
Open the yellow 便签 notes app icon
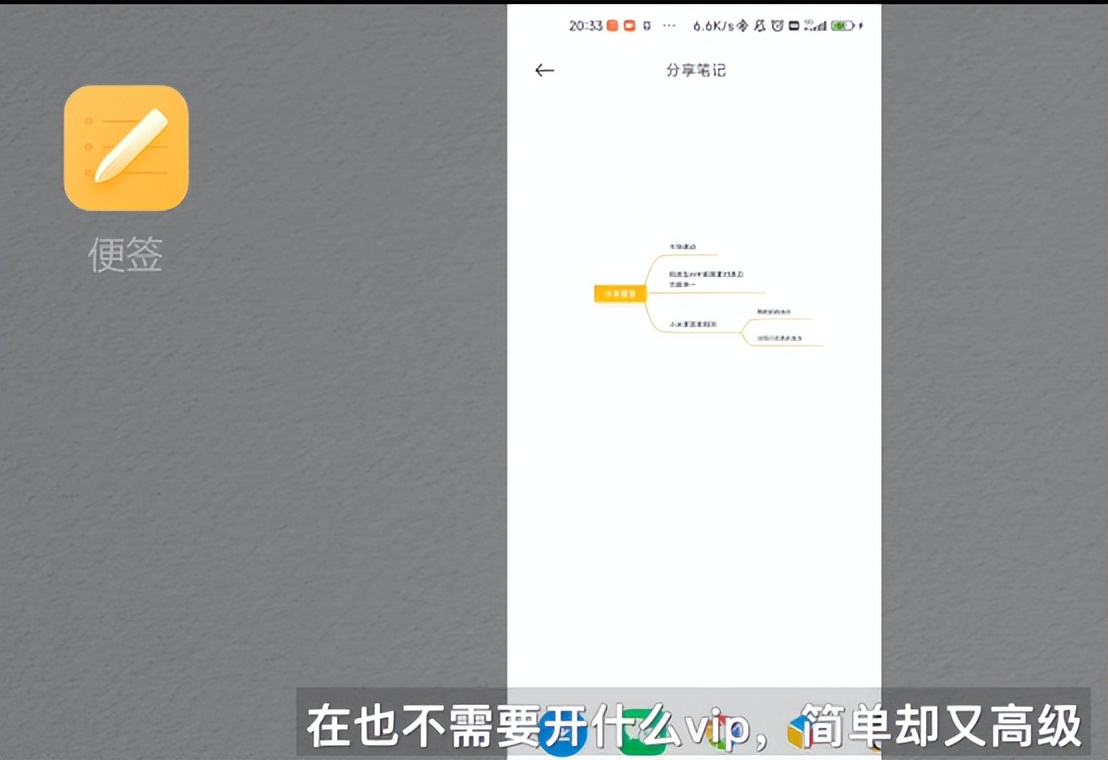pyautogui.click(x=126, y=148)
